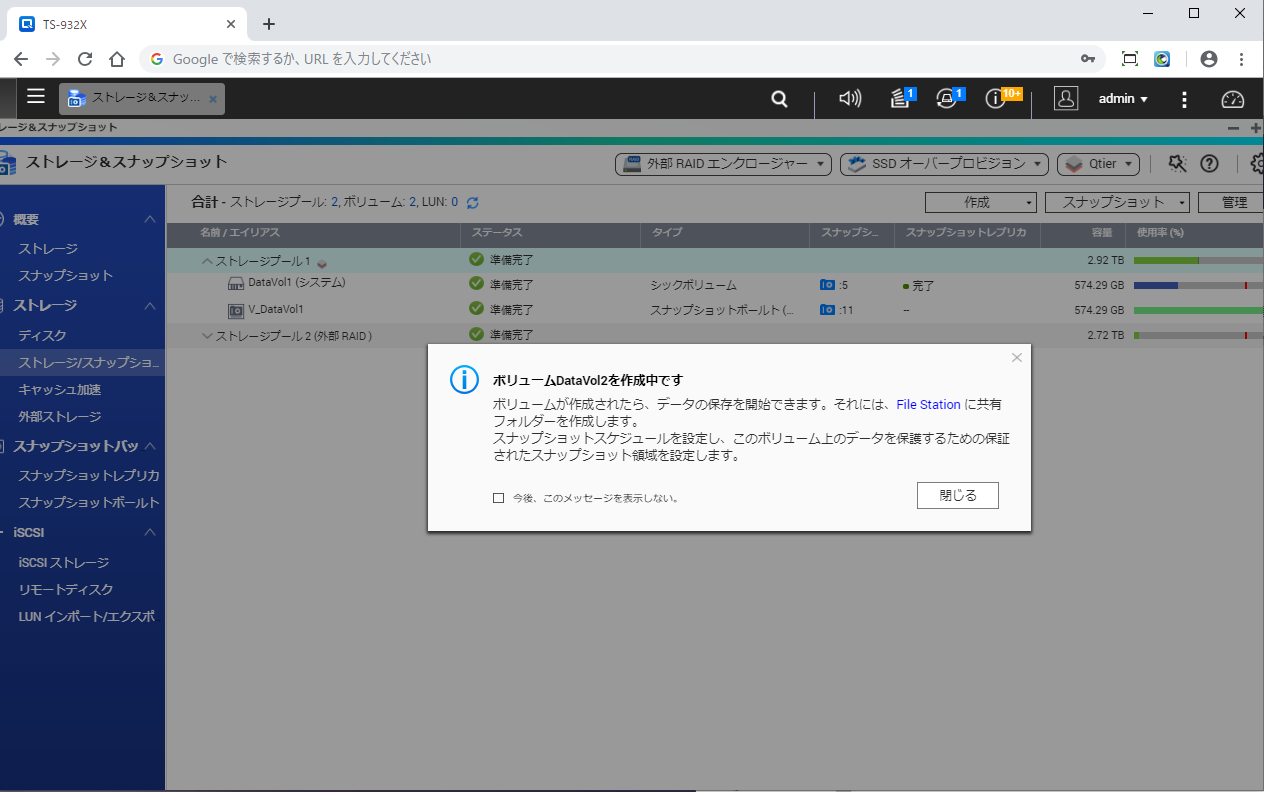
Task: Click the QTS search magnifier icon
Action: pos(779,99)
